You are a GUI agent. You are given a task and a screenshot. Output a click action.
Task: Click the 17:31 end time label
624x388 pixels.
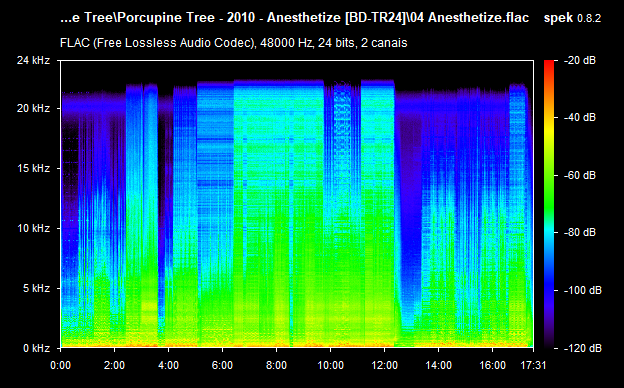pos(533,365)
